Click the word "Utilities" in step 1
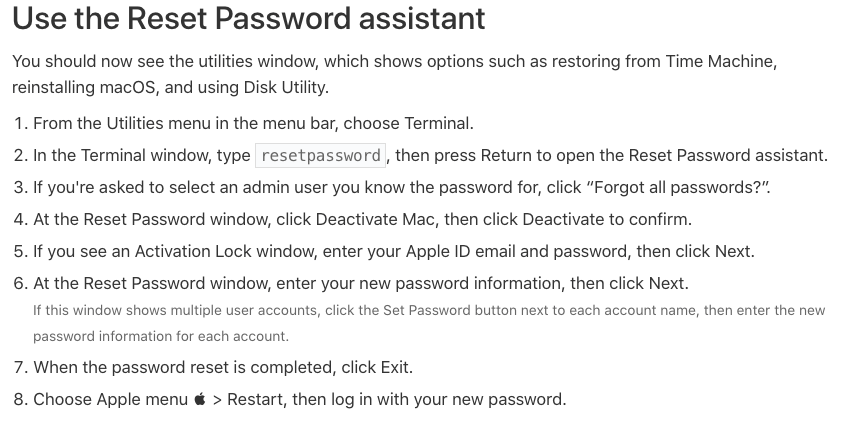 coord(135,123)
